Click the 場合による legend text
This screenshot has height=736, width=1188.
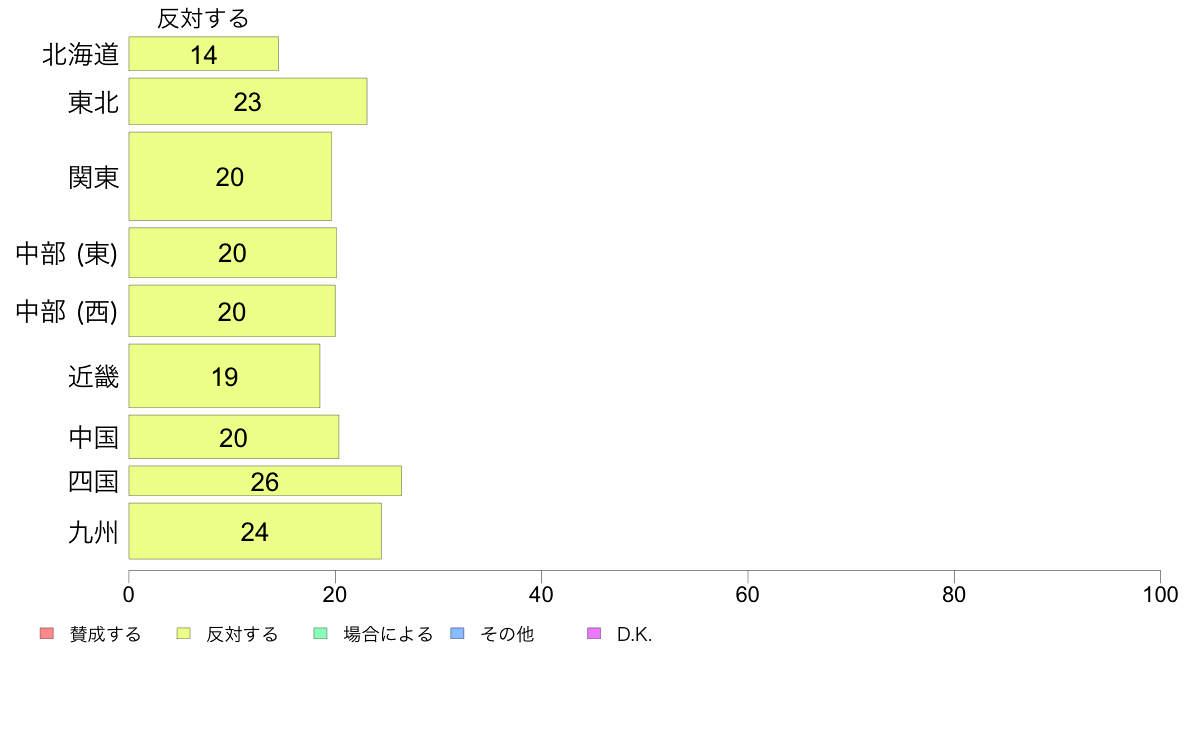coord(388,634)
